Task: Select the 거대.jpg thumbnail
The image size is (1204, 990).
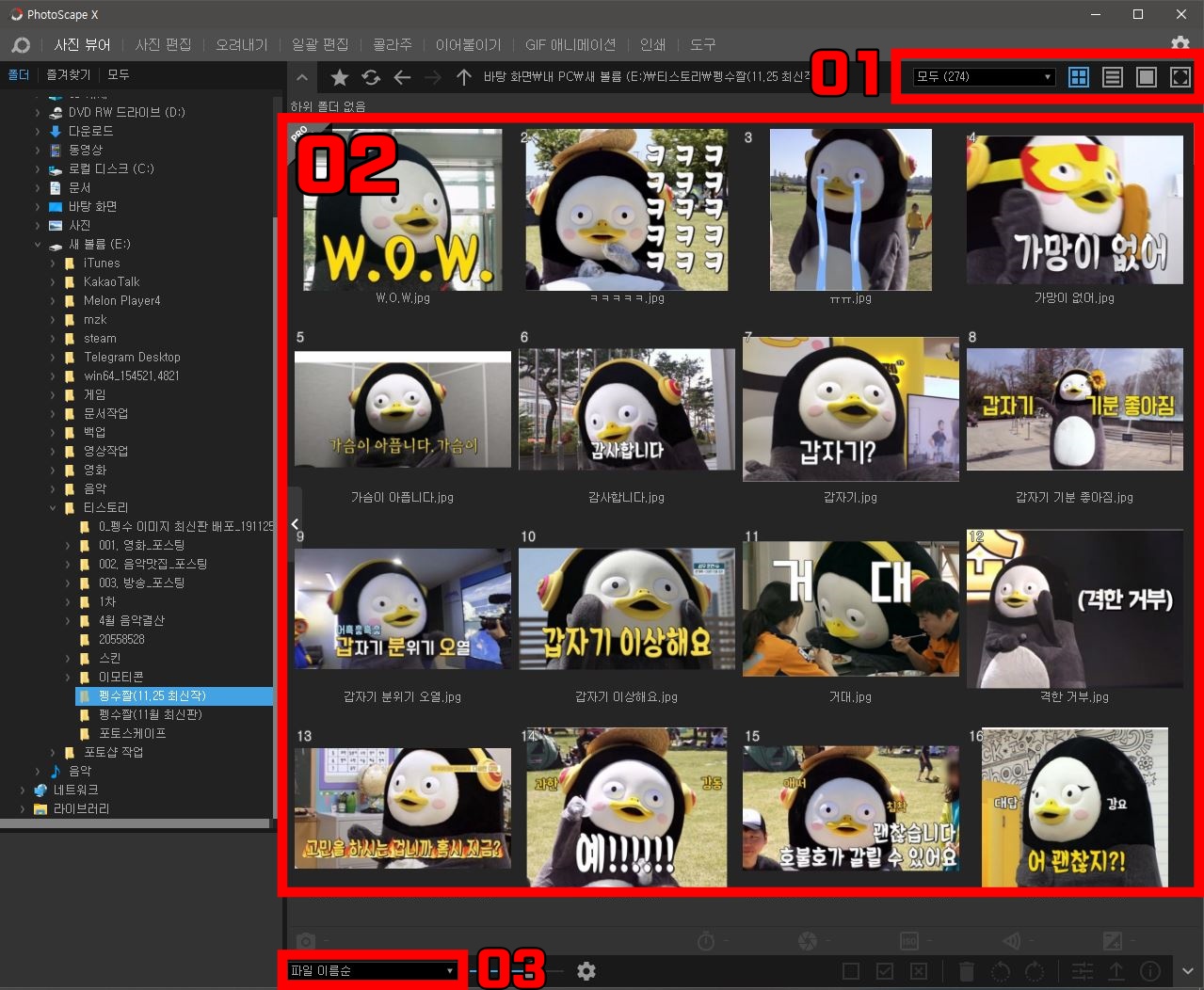Action: [x=850, y=609]
